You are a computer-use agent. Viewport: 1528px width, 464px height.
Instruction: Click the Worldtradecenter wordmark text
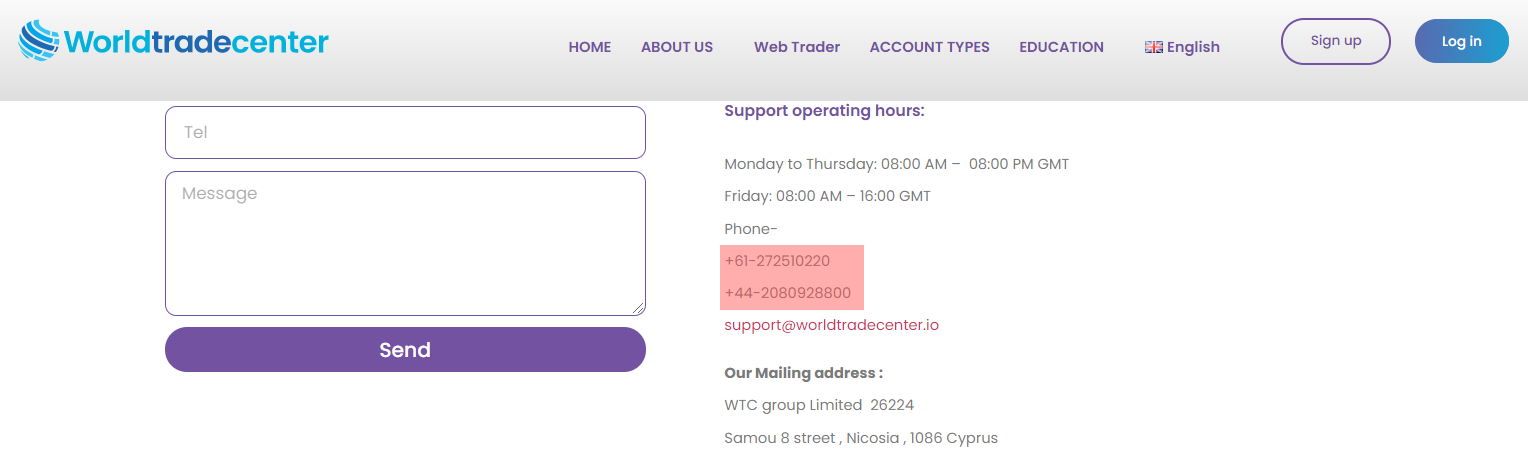(x=196, y=42)
